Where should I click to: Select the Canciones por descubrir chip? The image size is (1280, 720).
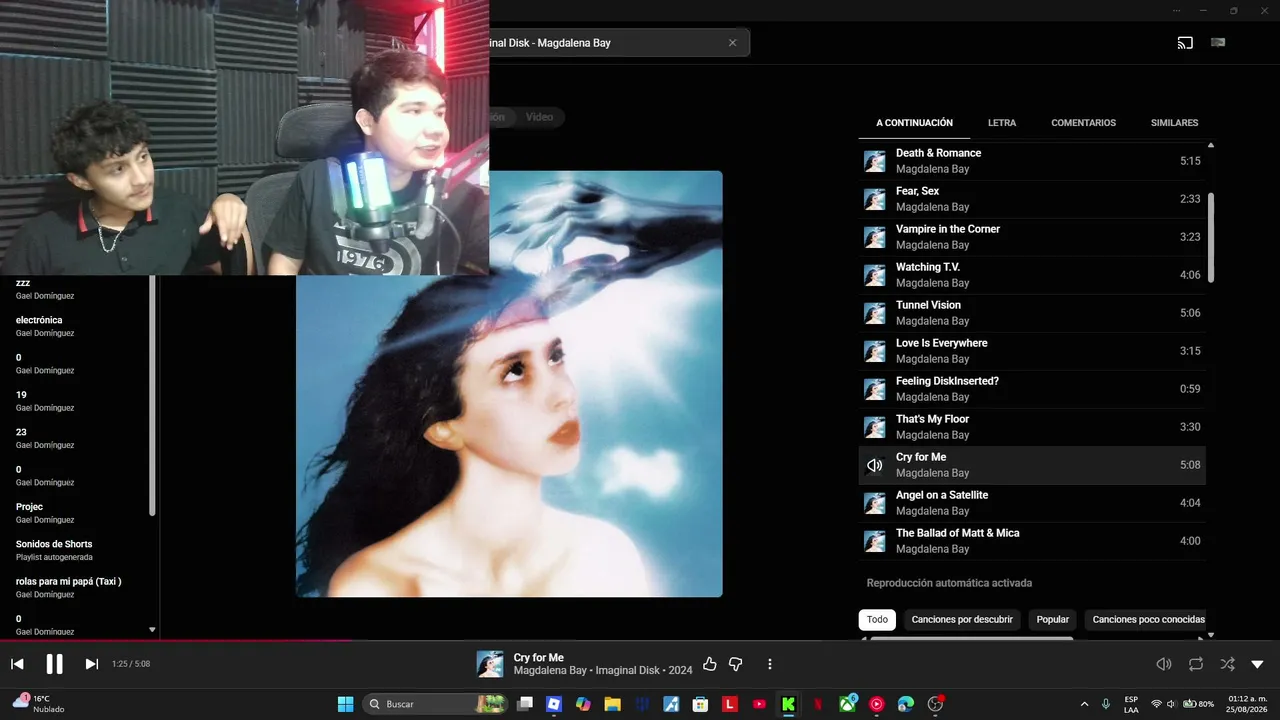pos(962,619)
